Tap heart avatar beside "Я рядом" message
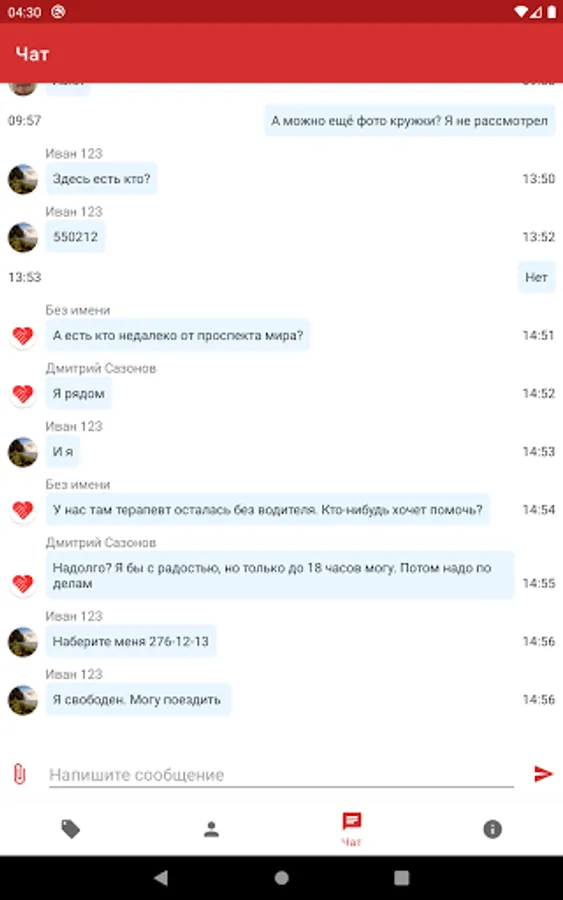 coord(23,394)
